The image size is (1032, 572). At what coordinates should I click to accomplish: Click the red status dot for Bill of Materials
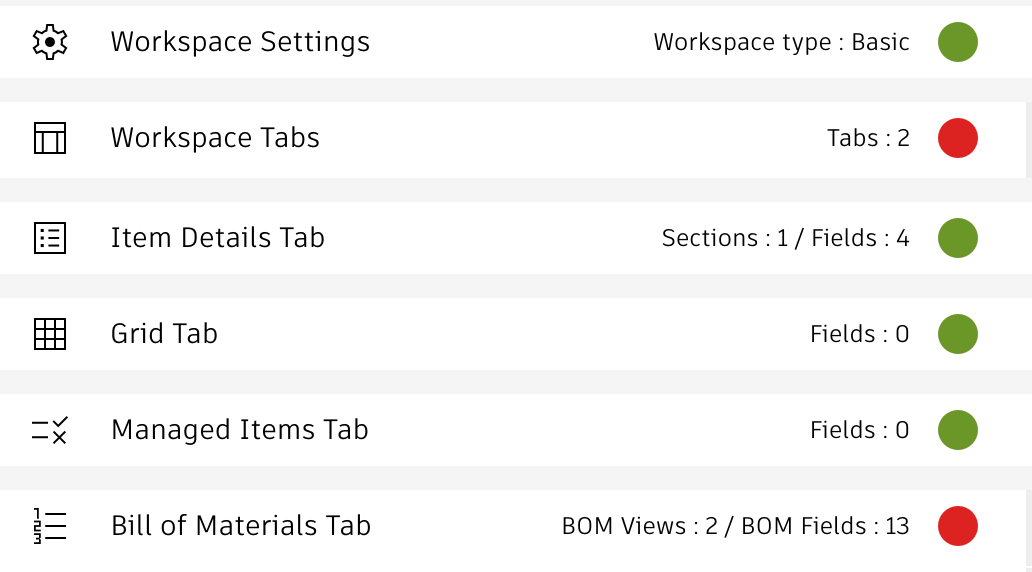pyautogui.click(x=957, y=526)
